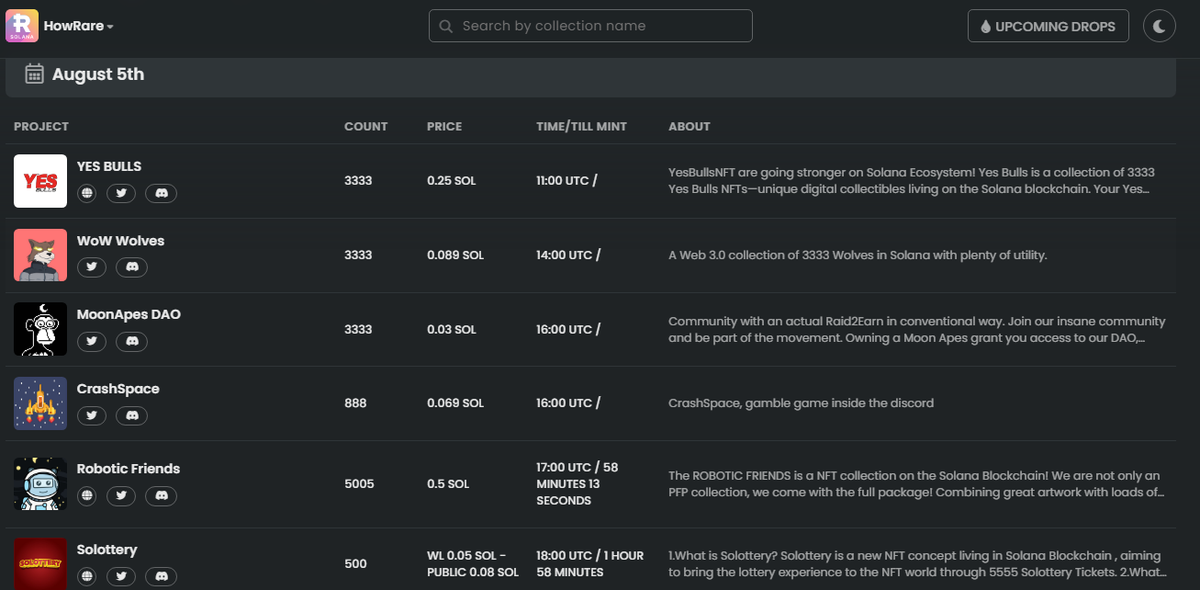Click the WoW Wolves Web 3.0 description
The image size is (1200, 590).
tap(858, 255)
